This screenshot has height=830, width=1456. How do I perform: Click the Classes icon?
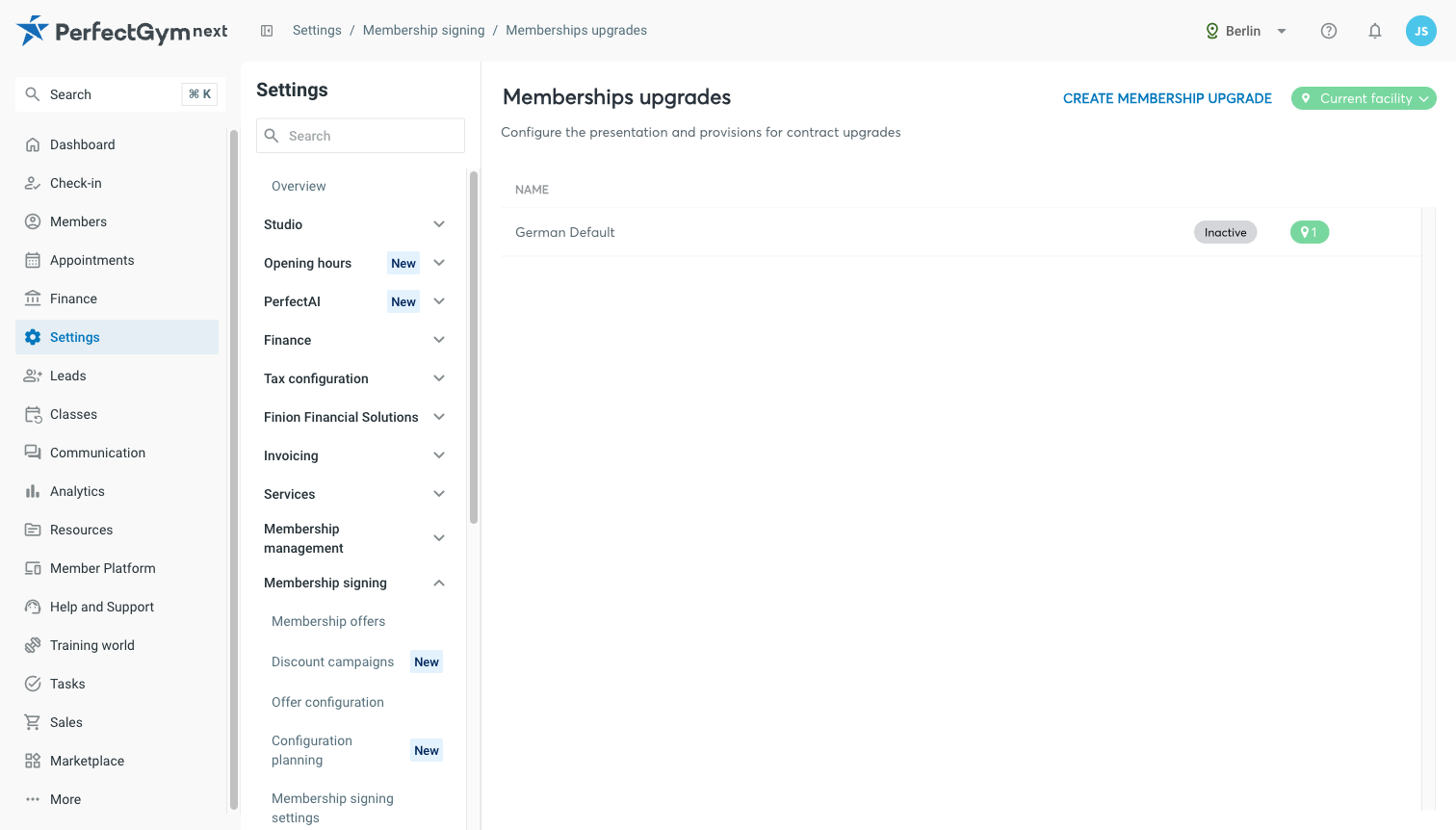click(33, 414)
